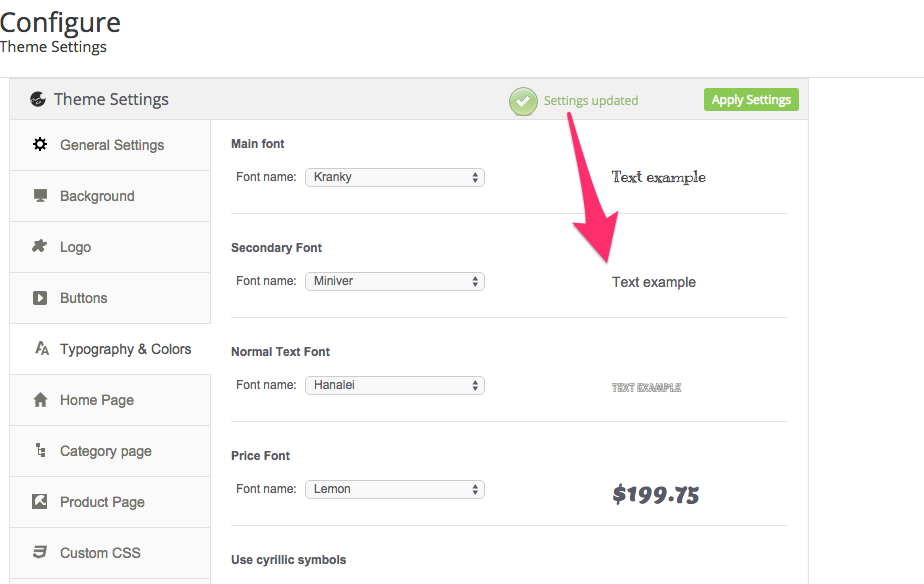
Task: Click the Main font section heading
Action: [258, 144]
